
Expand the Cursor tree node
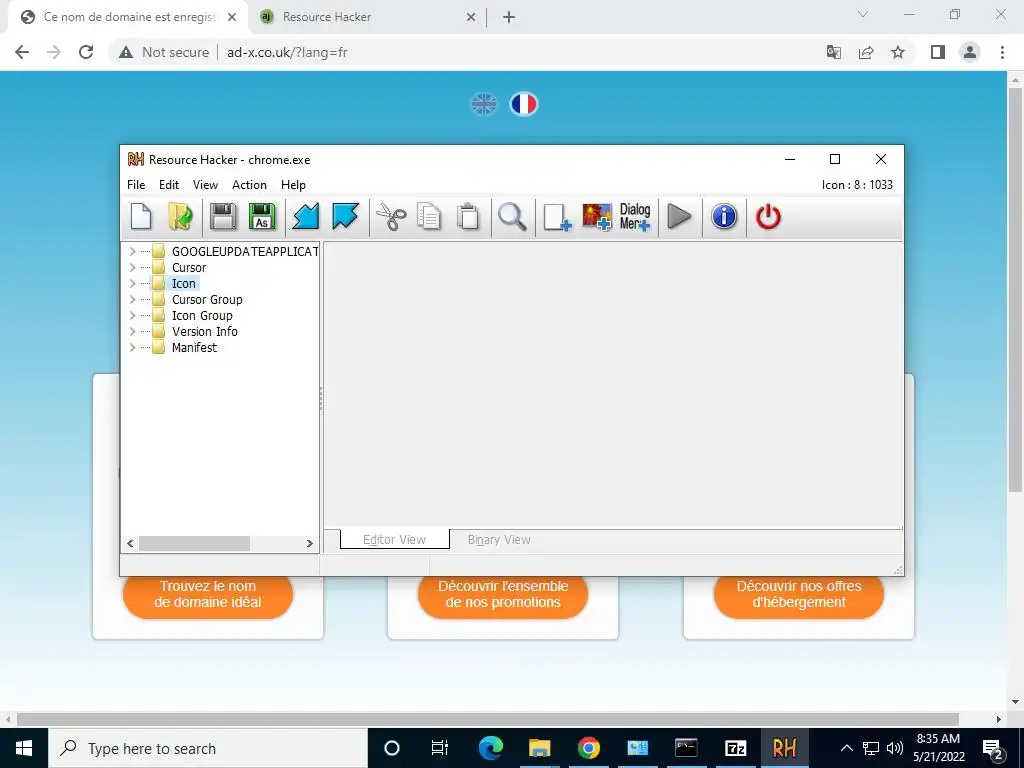pyautogui.click(x=133, y=267)
